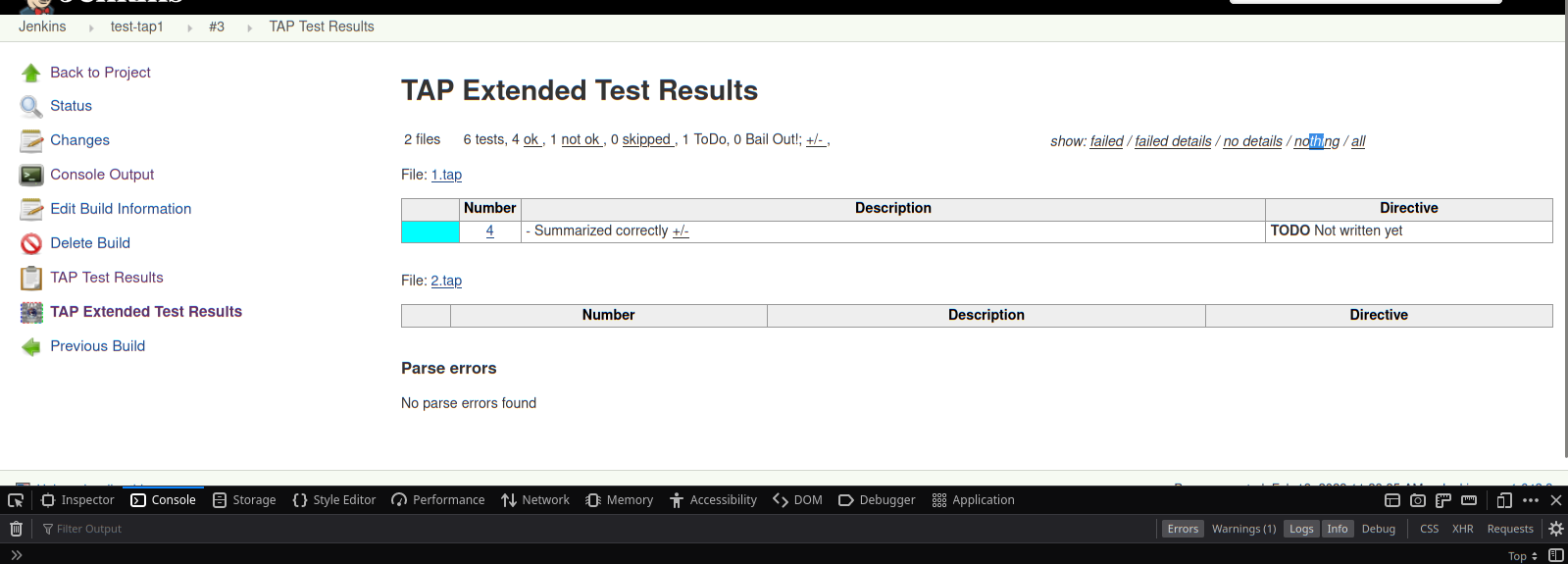Click the Changes notepad icon

(x=31, y=140)
